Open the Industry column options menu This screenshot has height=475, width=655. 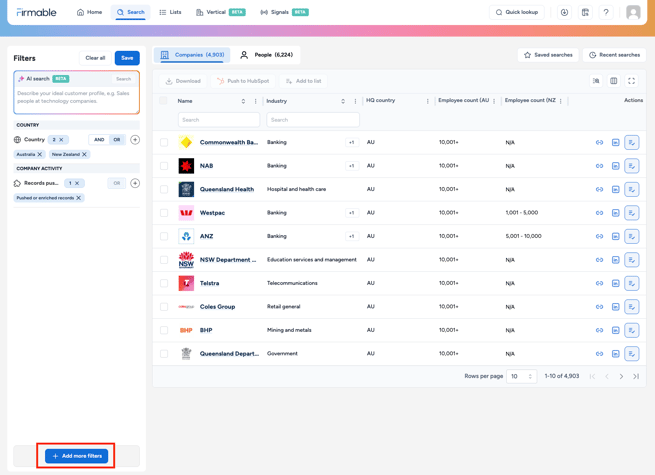click(355, 101)
